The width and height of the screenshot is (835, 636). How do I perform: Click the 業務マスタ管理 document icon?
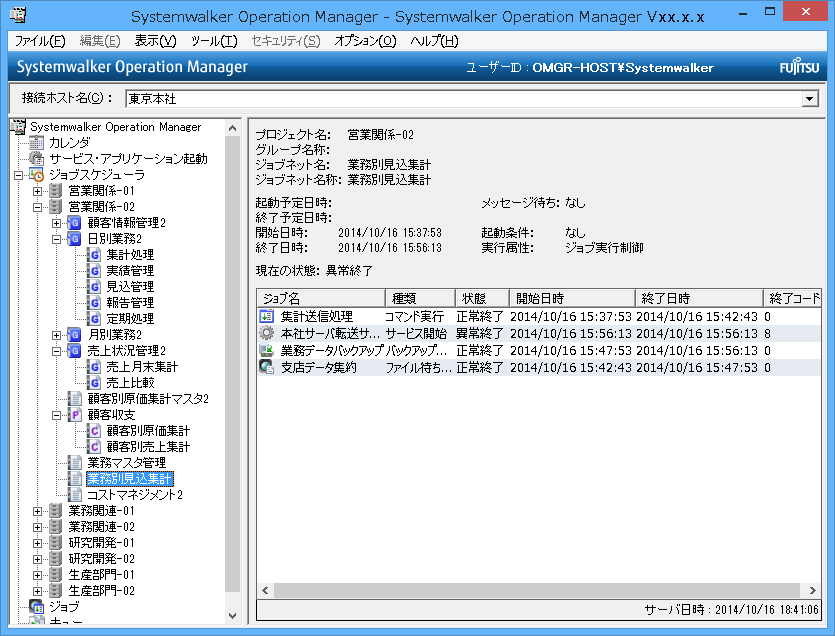(75, 462)
